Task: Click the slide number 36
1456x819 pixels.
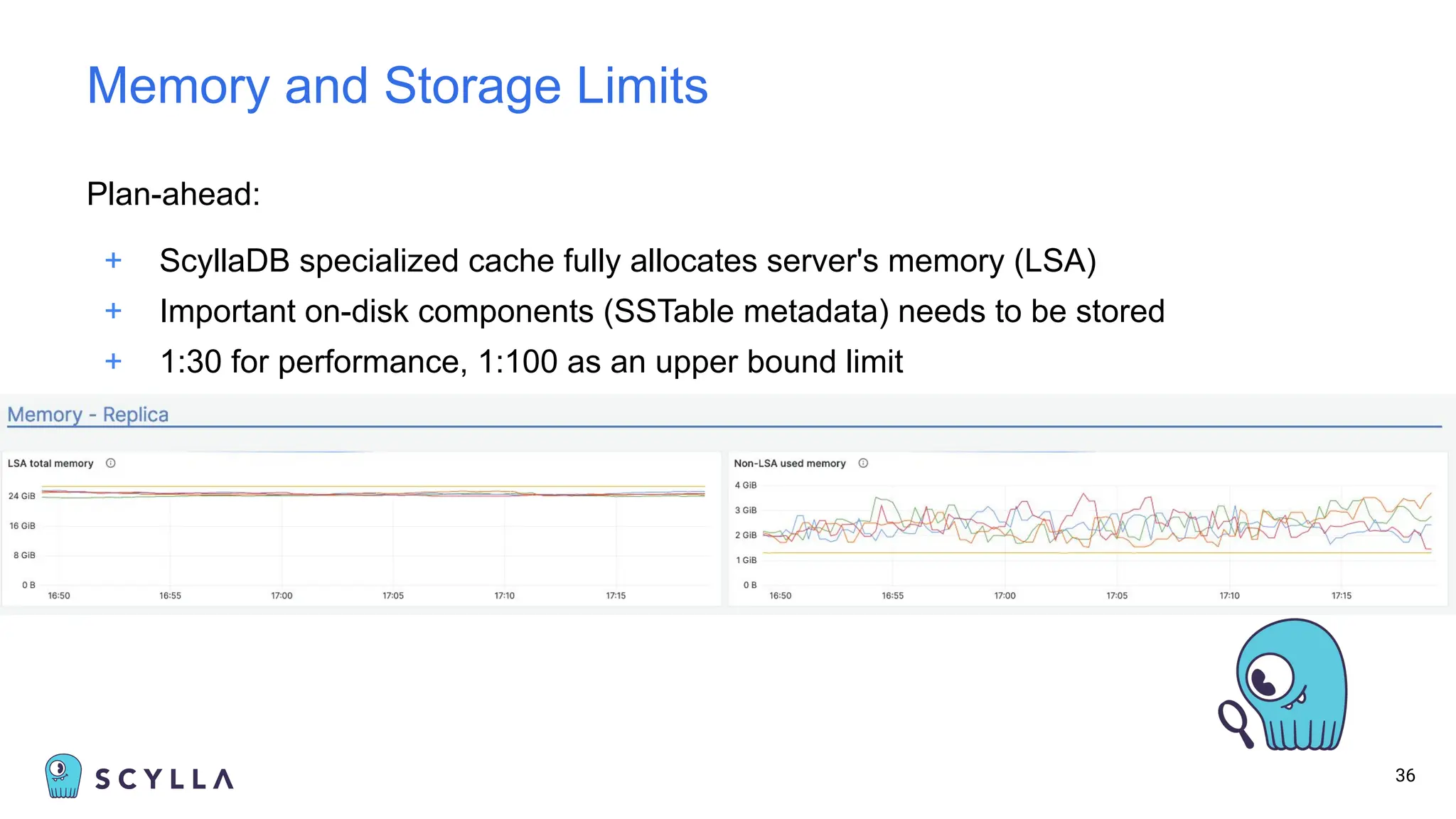Action: pyautogui.click(x=1405, y=776)
